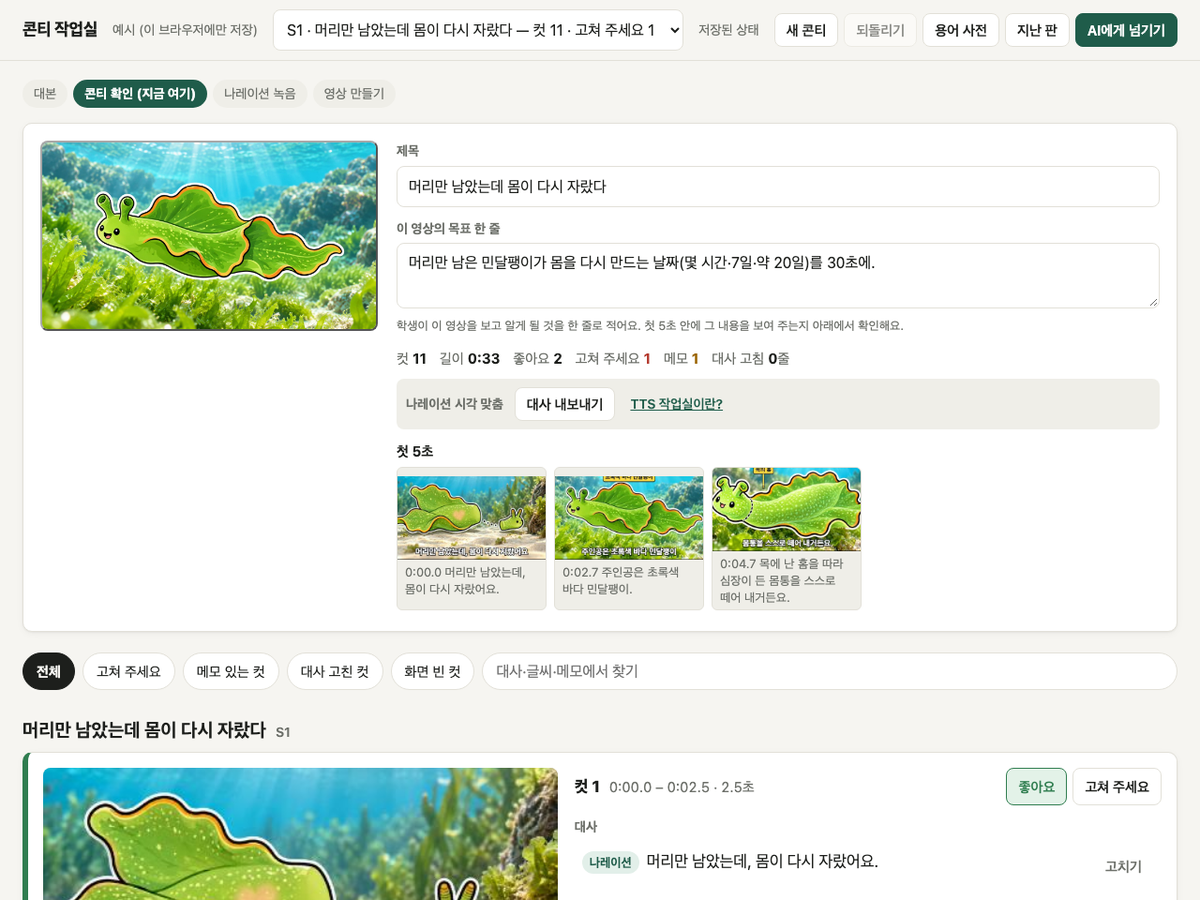Click the large sea slug cover image
This screenshot has height=900, width=1200.
point(209,236)
